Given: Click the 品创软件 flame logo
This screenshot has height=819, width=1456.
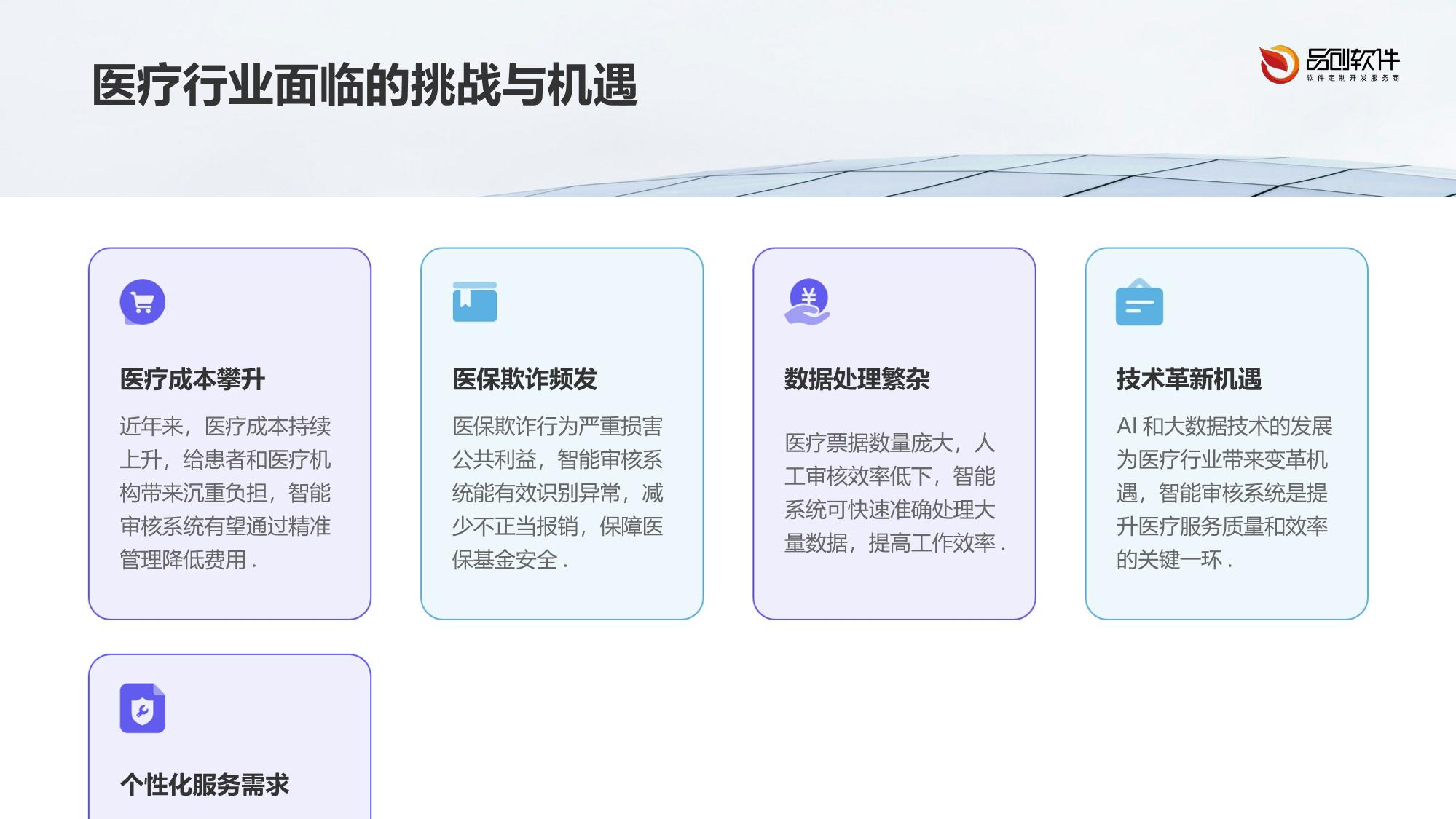Looking at the screenshot, I should point(1279,64).
